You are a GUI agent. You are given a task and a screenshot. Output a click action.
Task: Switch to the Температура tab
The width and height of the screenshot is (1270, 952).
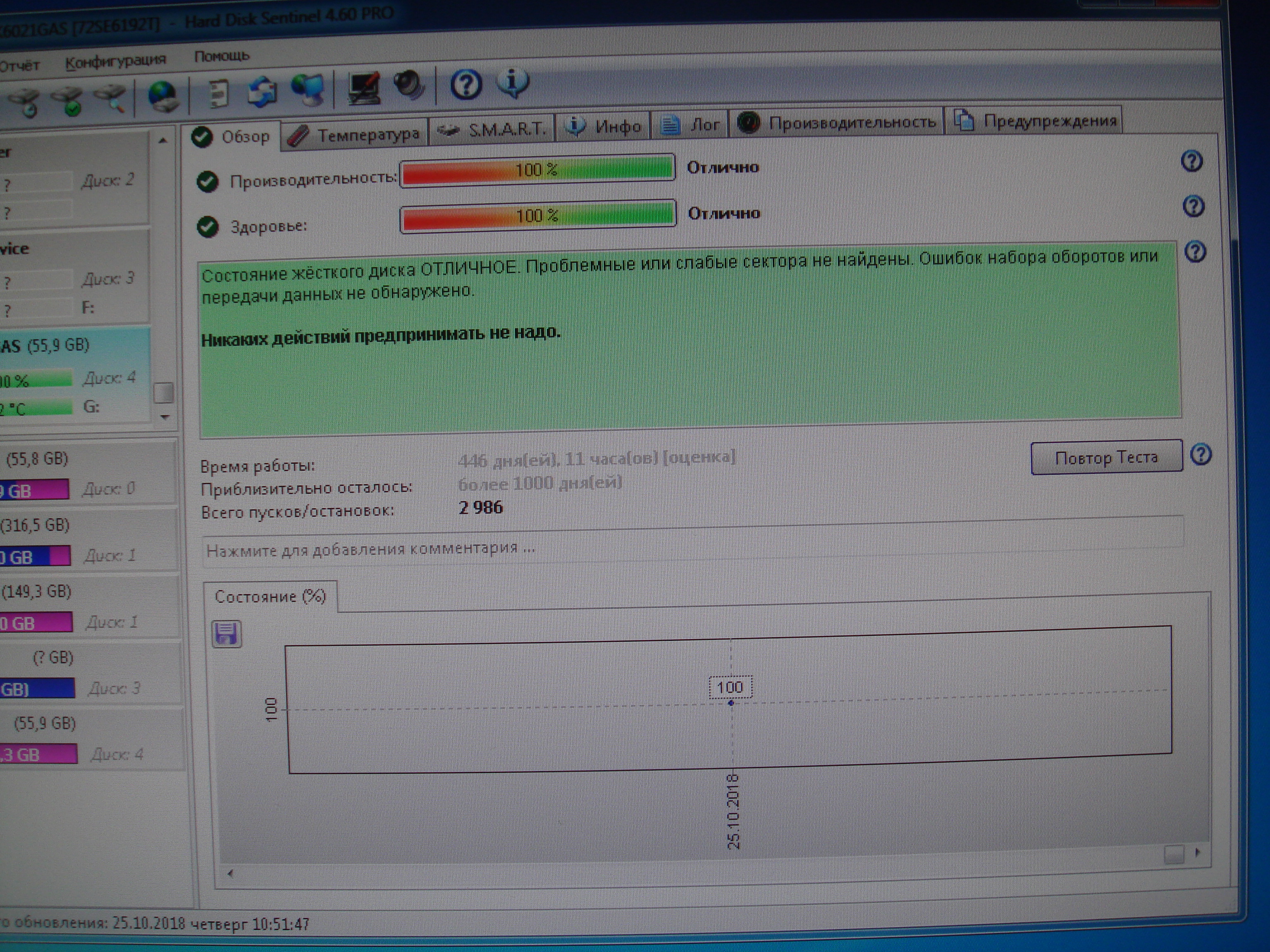pyautogui.click(x=355, y=135)
